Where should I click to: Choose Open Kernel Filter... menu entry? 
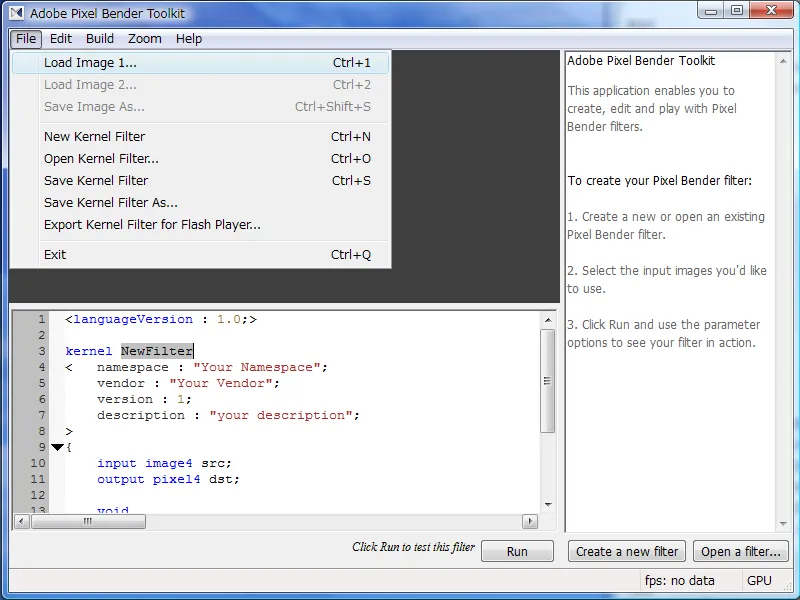[x=201, y=159]
